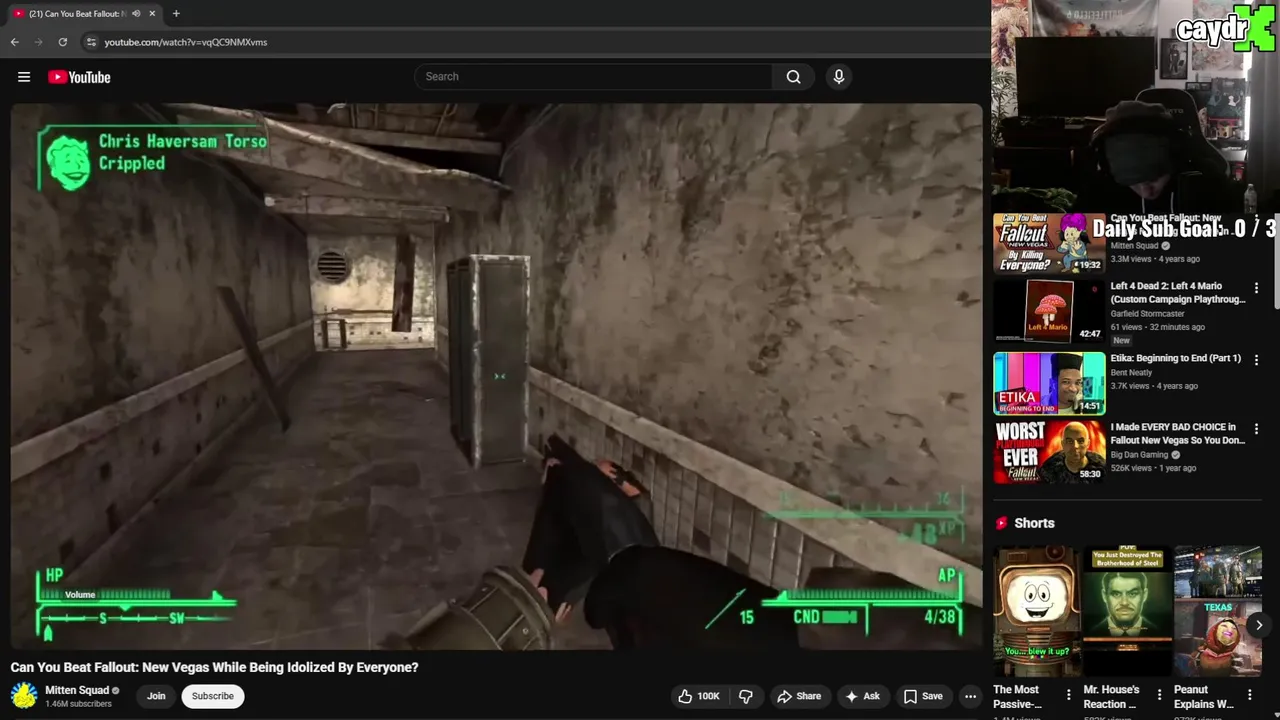Start voice search with the microphone icon
The image size is (1280, 720).
tap(839, 77)
